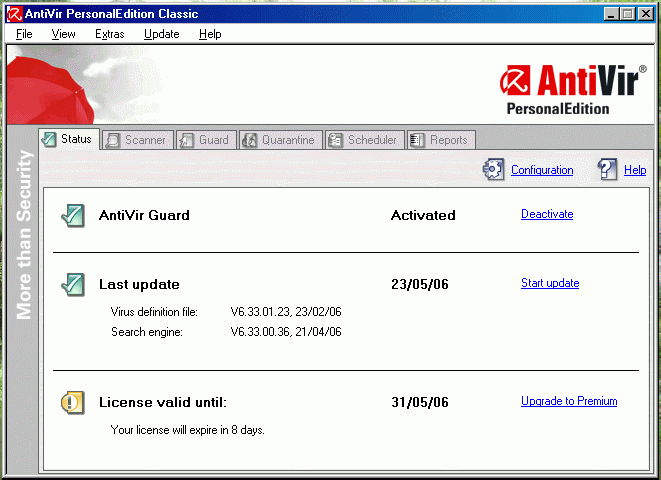
Task: Click the Scheduler tab icon
Action: (x=336, y=140)
